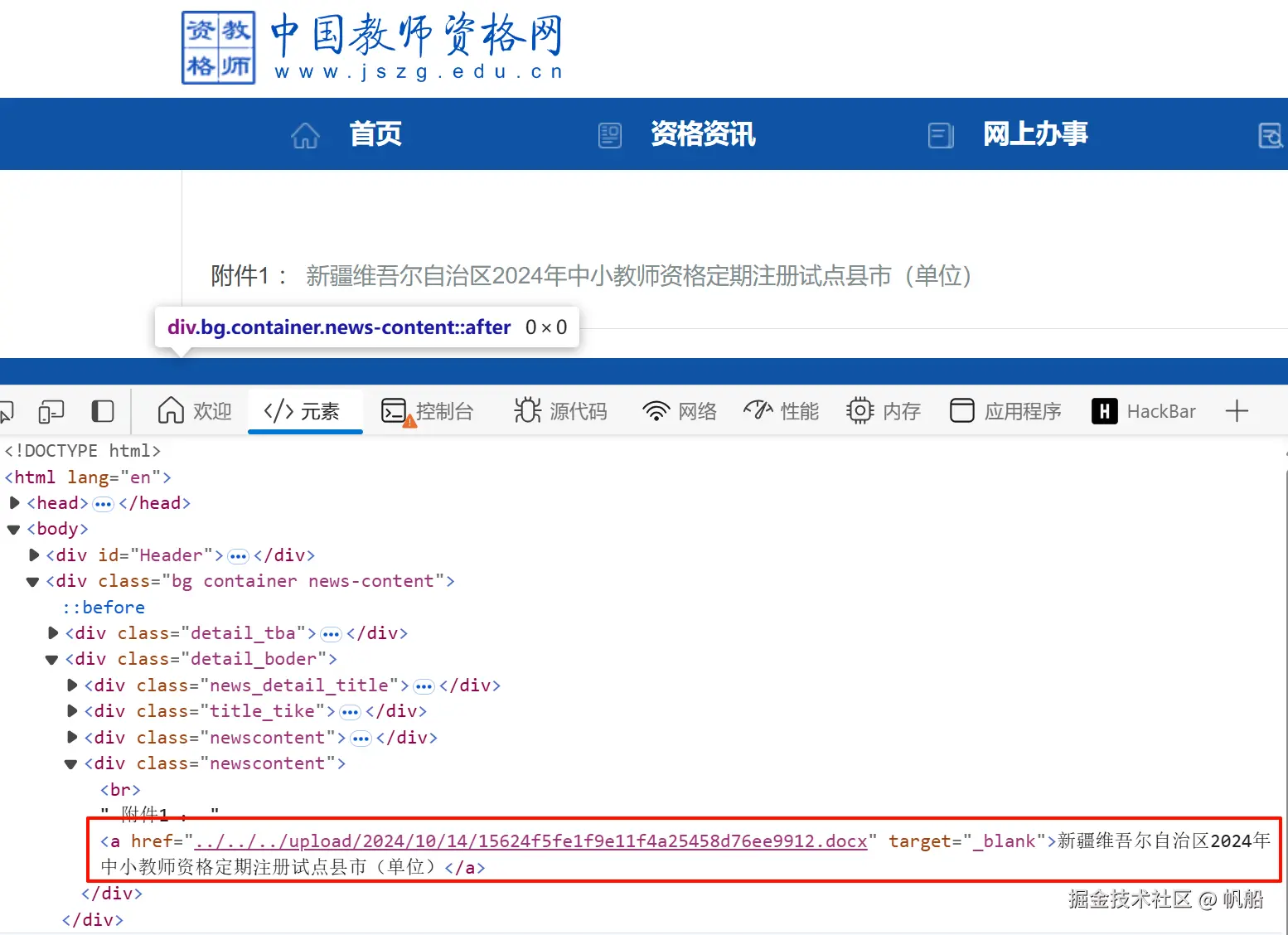1288x935 pixels.
Task: Expand the detail_tba div node
Action: 53,633
